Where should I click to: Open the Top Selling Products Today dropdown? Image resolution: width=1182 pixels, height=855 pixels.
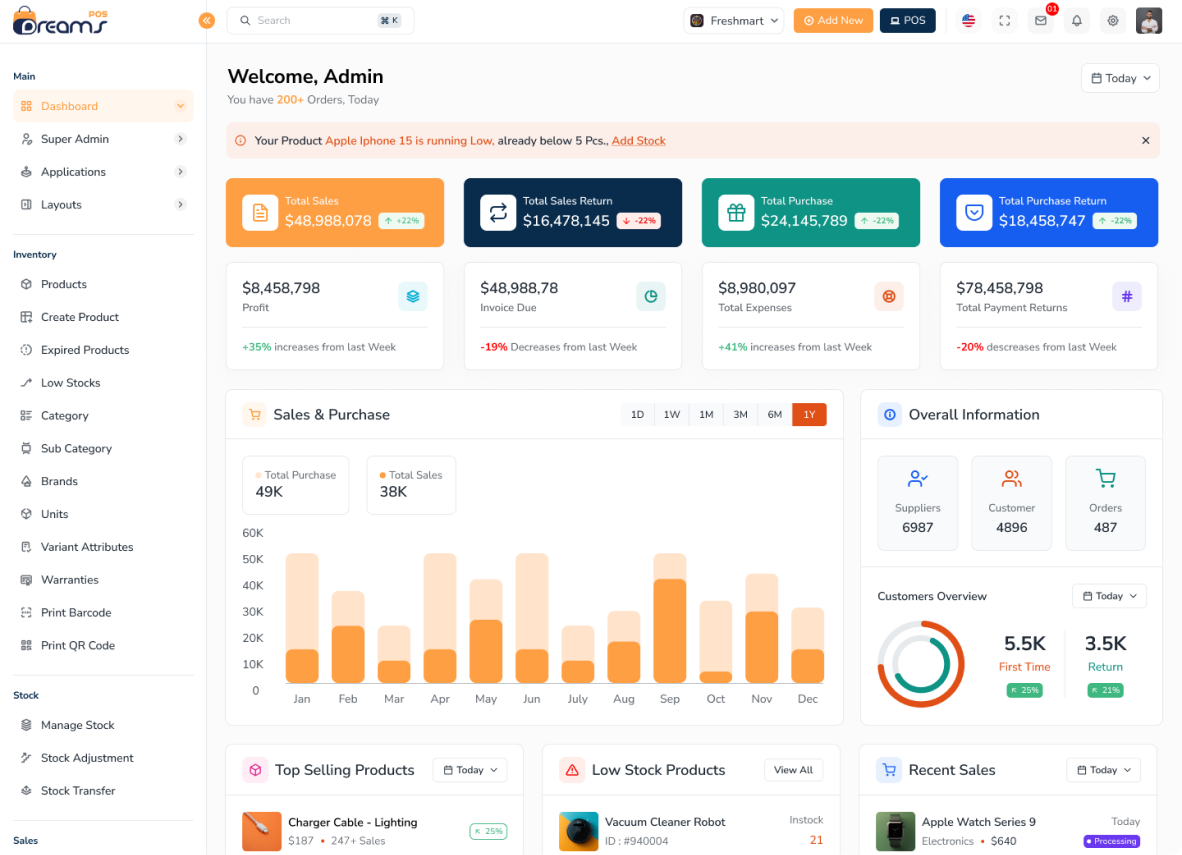[x=470, y=770]
